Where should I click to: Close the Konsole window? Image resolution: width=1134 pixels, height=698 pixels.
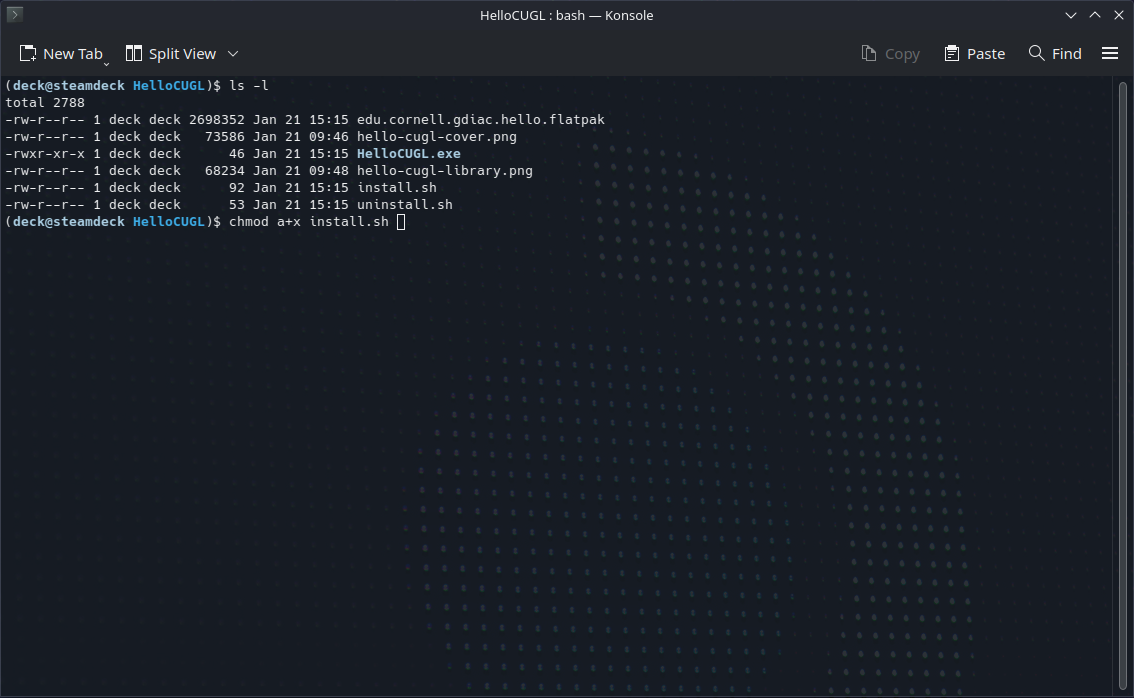point(1118,15)
